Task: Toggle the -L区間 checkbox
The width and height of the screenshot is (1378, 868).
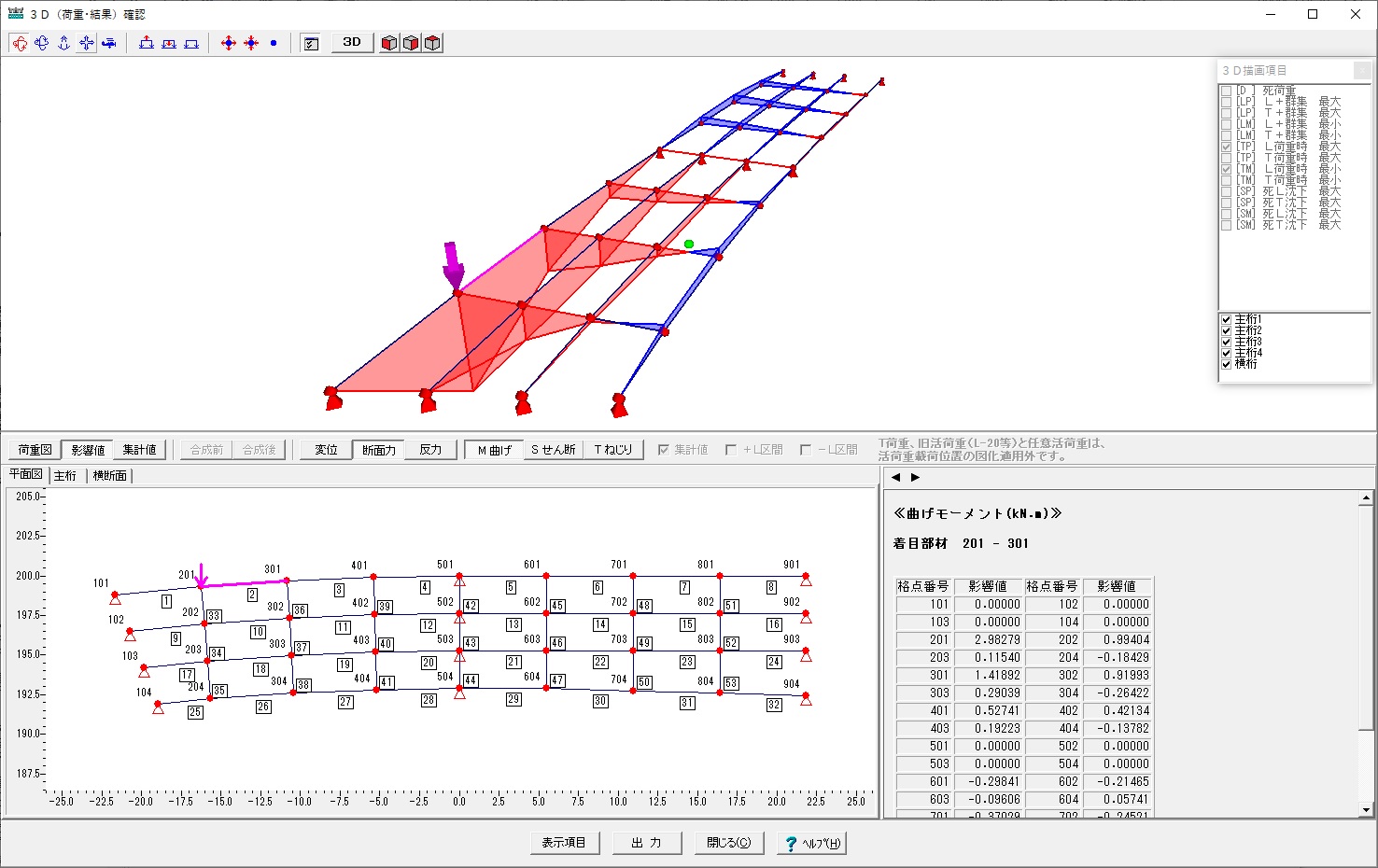Action: click(x=806, y=450)
